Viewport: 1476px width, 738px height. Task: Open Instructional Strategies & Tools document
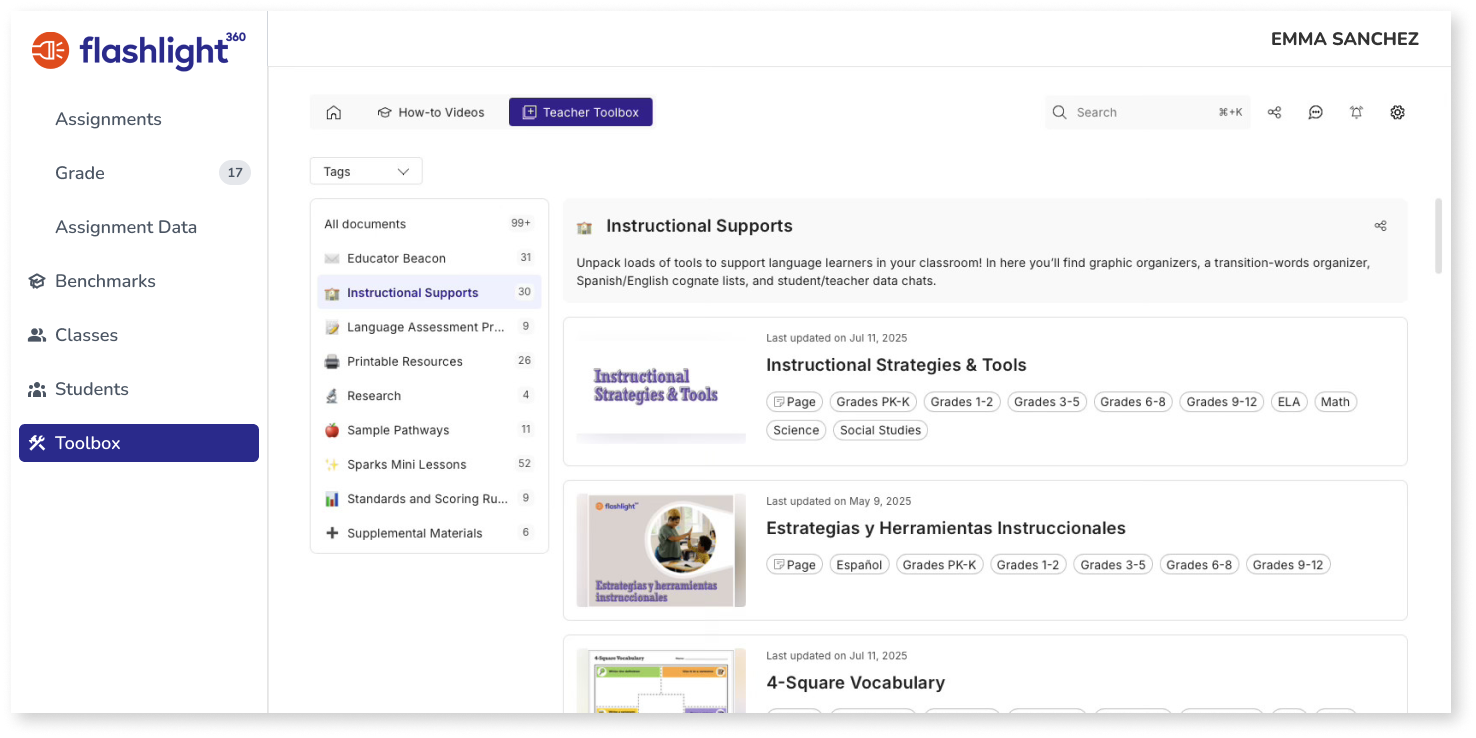896,365
